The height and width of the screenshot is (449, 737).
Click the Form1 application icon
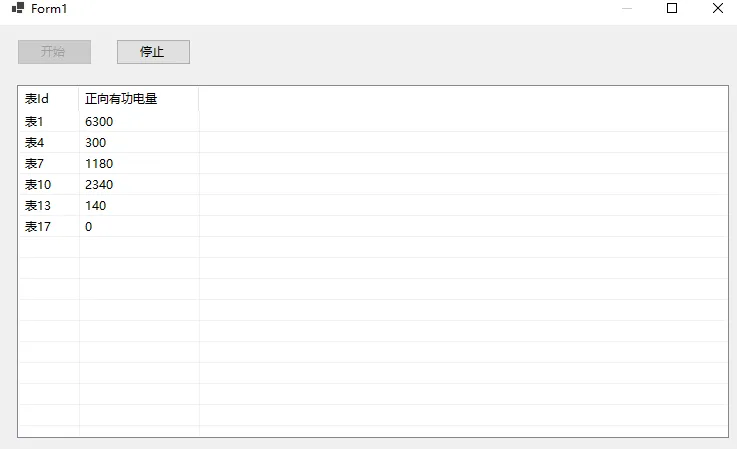[x=18, y=9]
